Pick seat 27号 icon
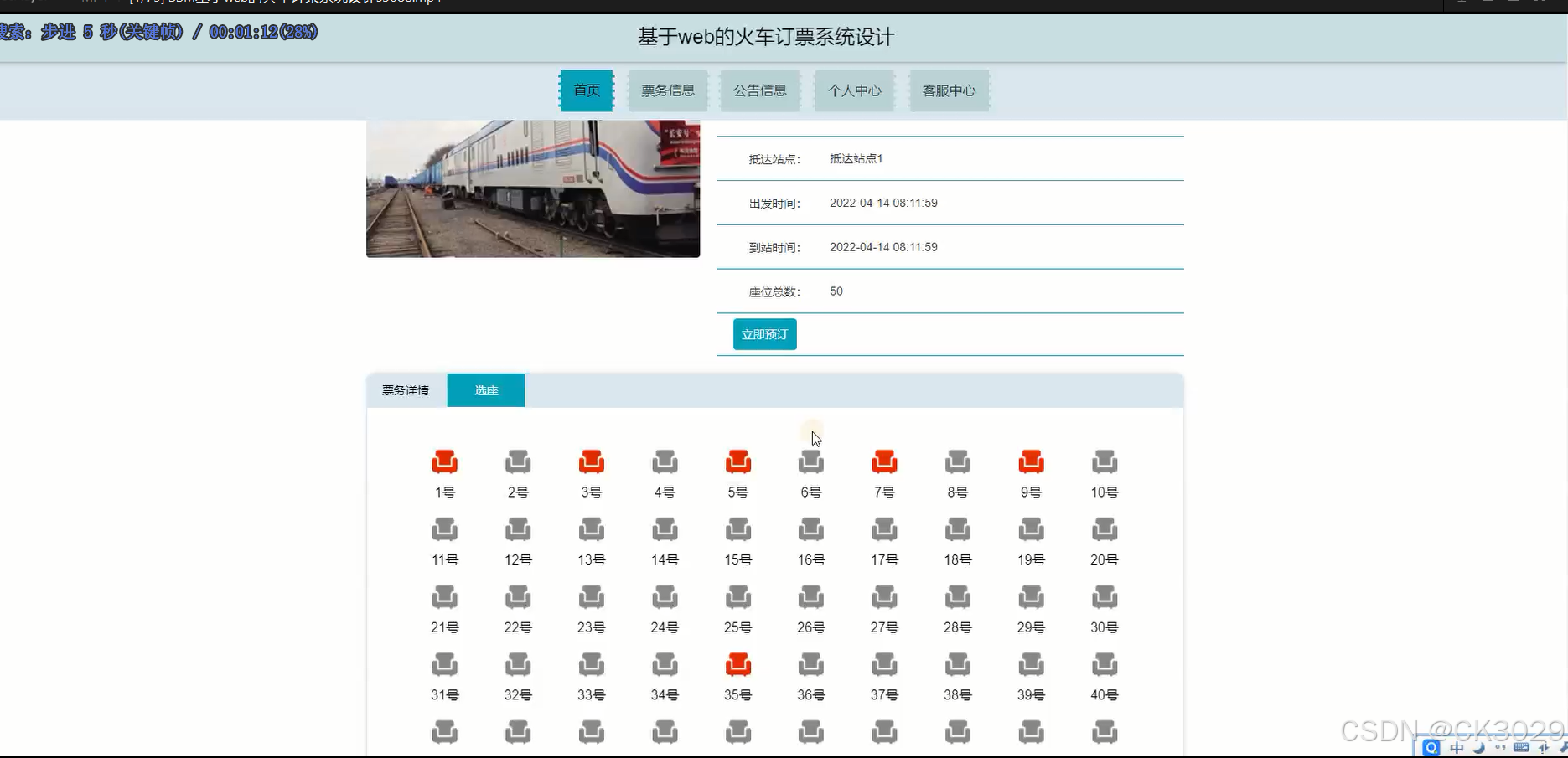Image resolution: width=1568 pixels, height=758 pixels. click(x=884, y=597)
